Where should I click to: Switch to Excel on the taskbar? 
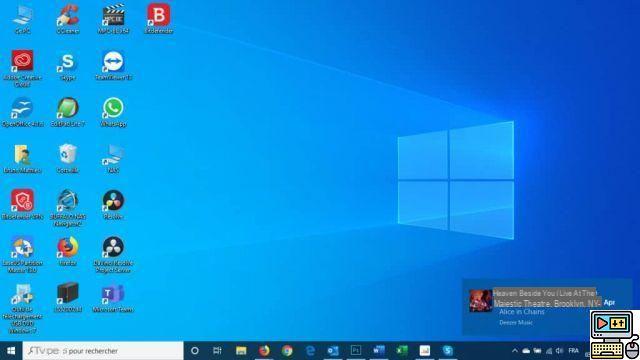point(402,351)
